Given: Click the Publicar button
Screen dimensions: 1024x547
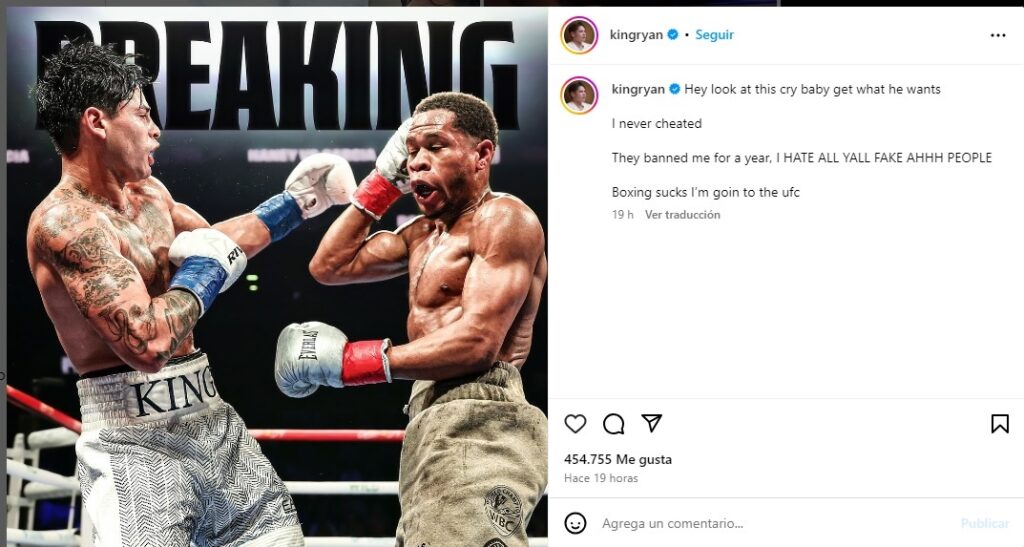Looking at the screenshot, I should coord(985,524).
